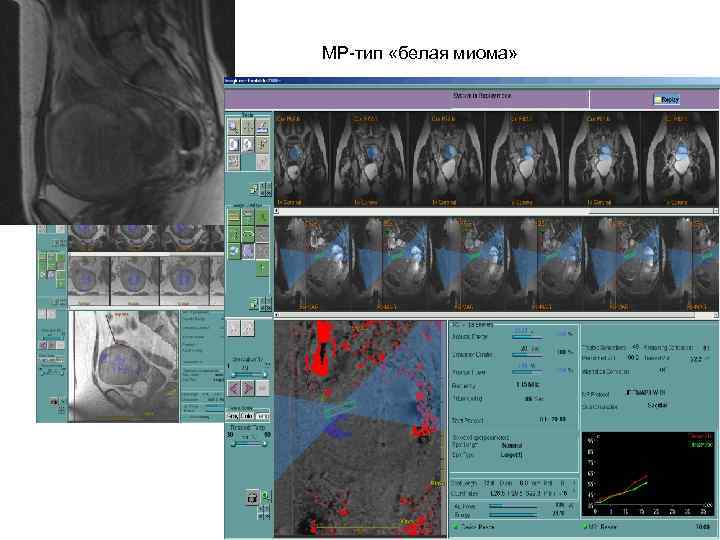This screenshot has width=720, height=540.
Task: Click the camera snapshot icon near the bottom left
Action: point(252,497)
